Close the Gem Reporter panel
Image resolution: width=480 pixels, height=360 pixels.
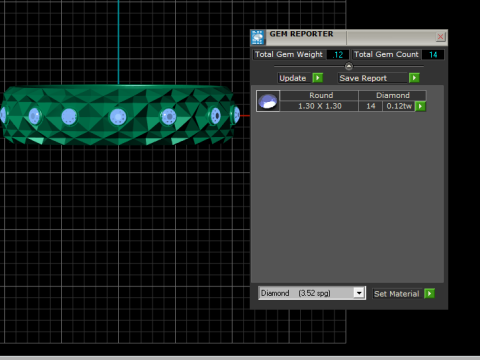coord(440,37)
